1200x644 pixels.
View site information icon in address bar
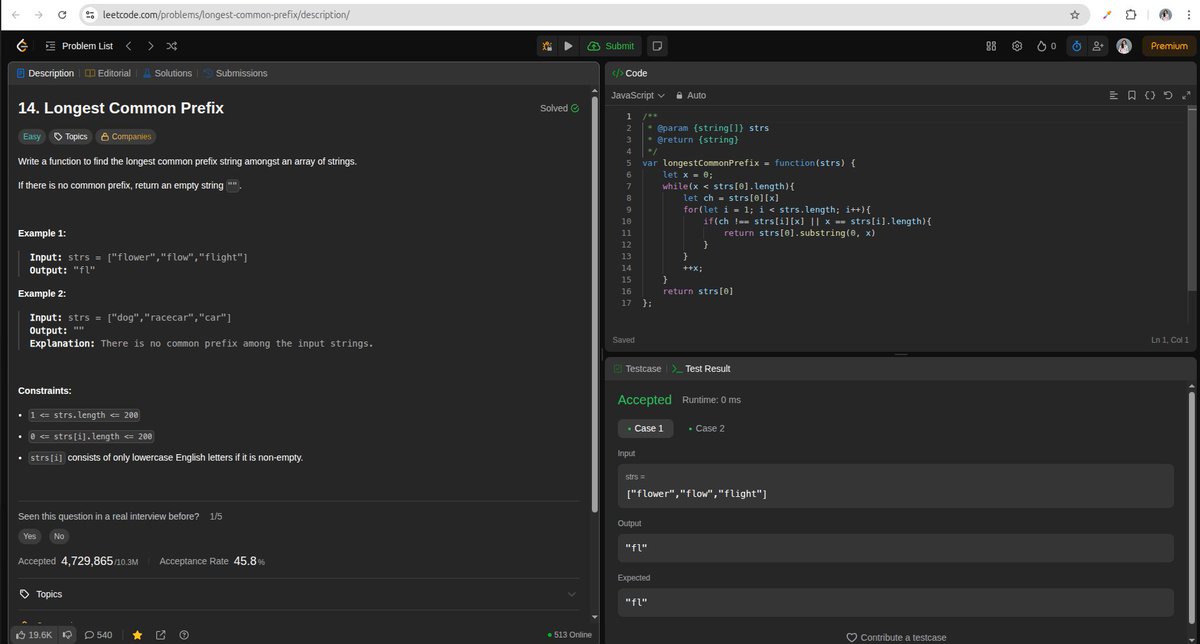coord(90,15)
